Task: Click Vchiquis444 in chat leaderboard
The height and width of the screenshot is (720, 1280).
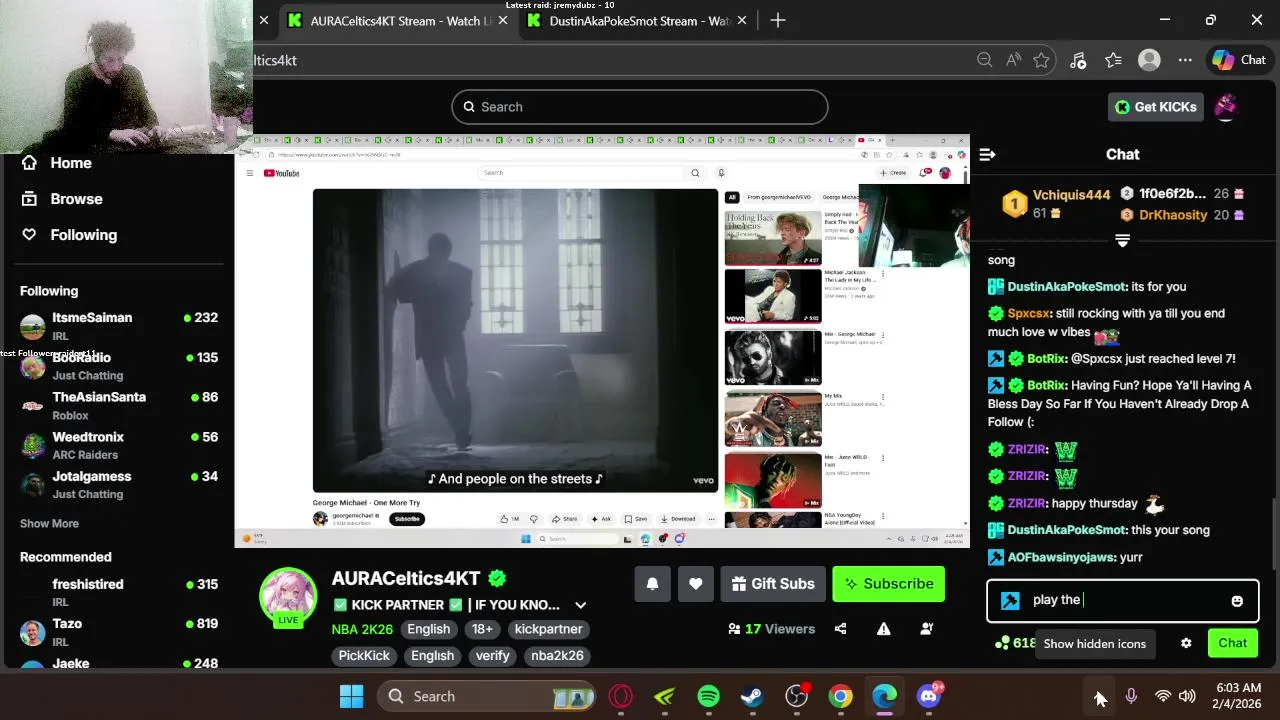Action: 1071,195
